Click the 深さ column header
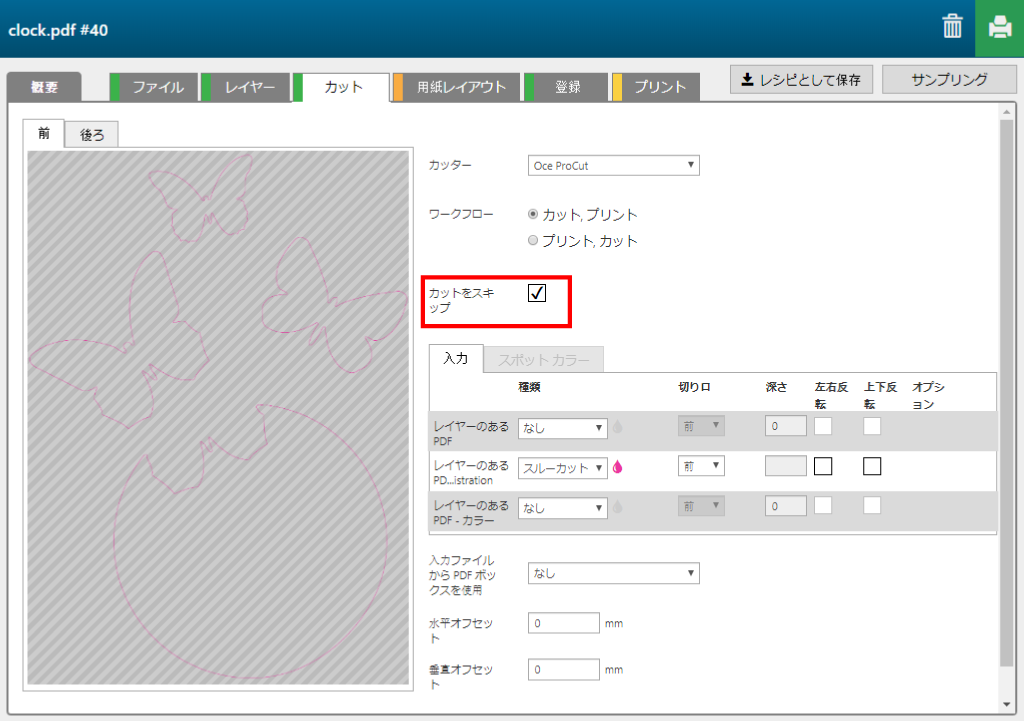The image size is (1024, 721). (776, 387)
